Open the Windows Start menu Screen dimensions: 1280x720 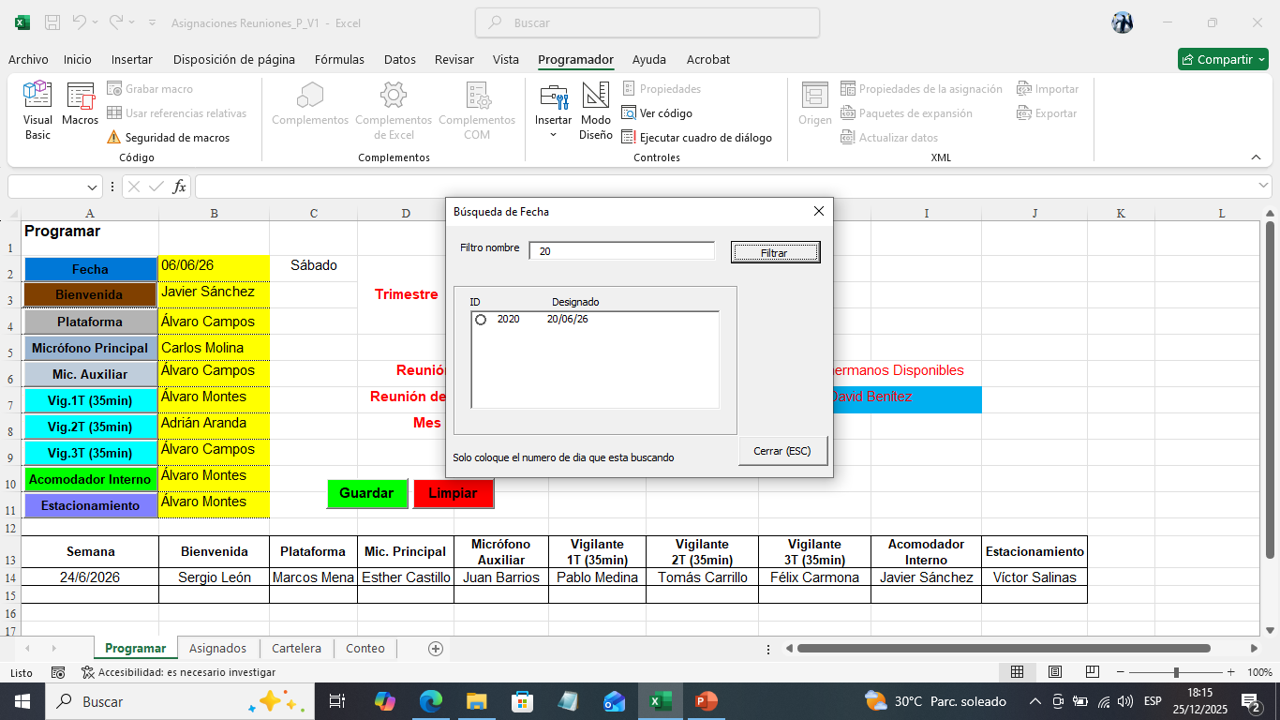point(22,701)
